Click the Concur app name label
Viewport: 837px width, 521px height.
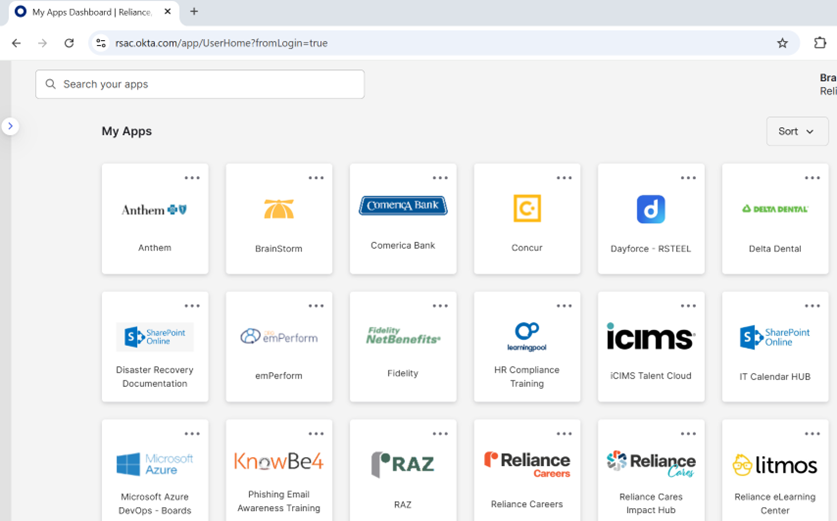click(527, 248)
